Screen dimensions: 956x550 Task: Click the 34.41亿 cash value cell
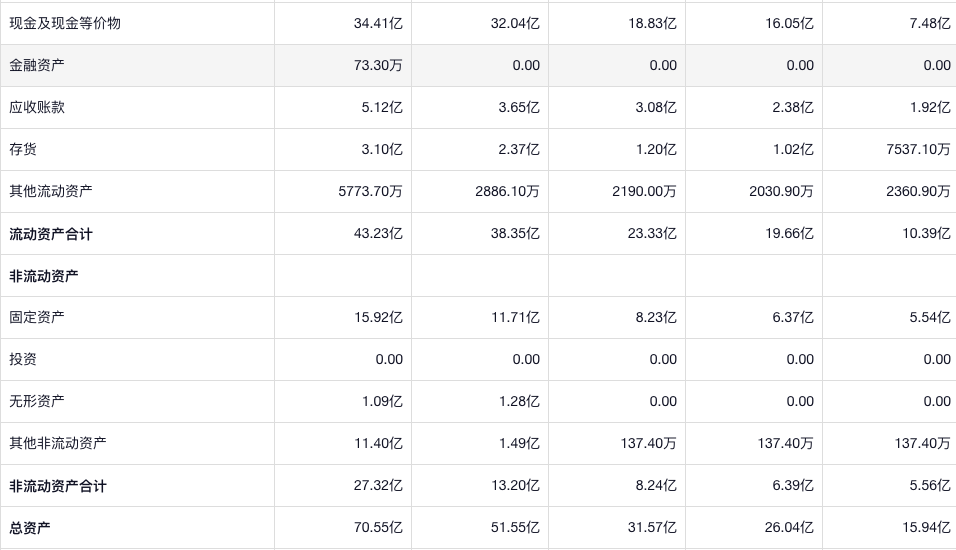pyautogui.click(x=378, y=23)
